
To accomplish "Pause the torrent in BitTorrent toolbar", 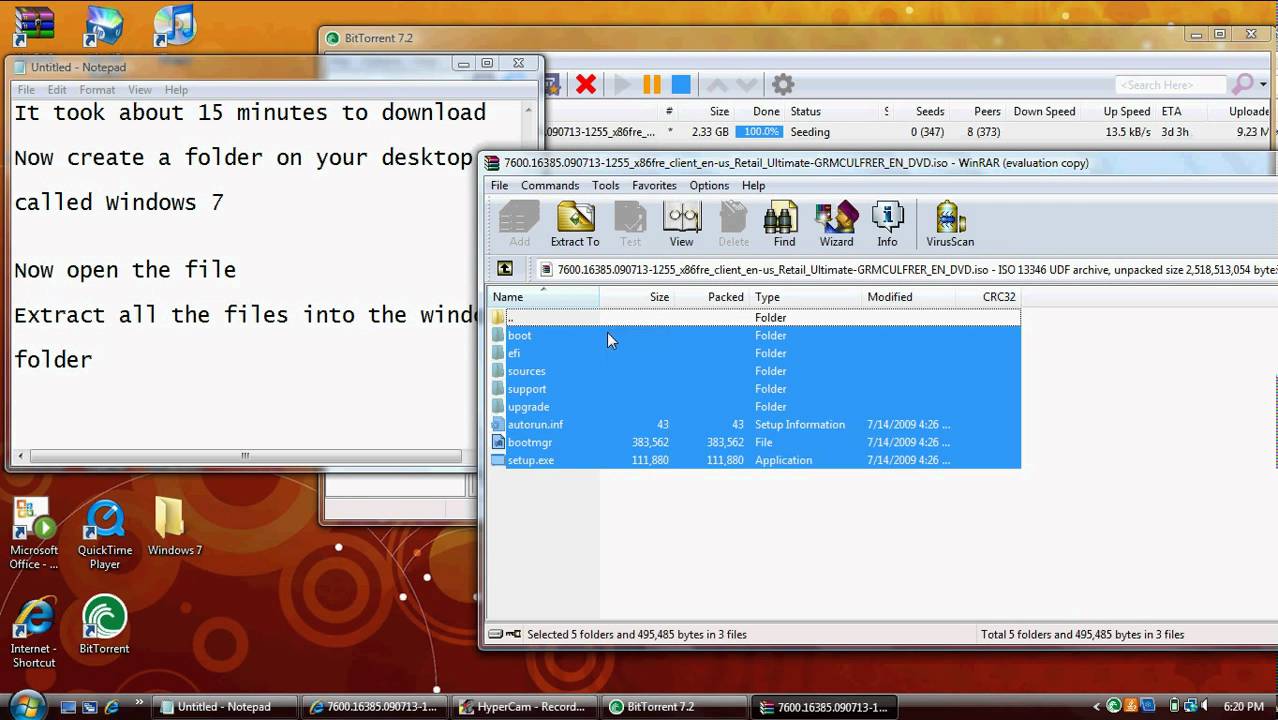I will click(651, 85).
